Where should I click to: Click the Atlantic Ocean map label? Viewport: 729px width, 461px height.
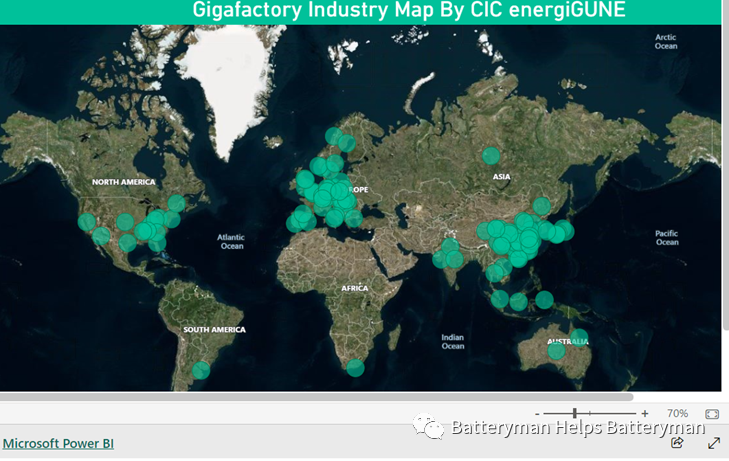pyautogui.click(x=231, y=242)
